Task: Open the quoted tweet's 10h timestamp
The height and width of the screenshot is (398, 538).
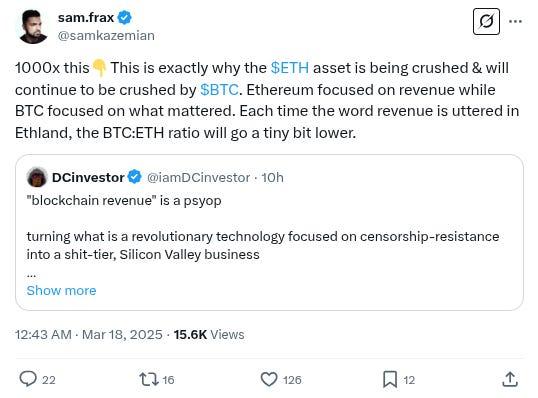Action: 272,178
